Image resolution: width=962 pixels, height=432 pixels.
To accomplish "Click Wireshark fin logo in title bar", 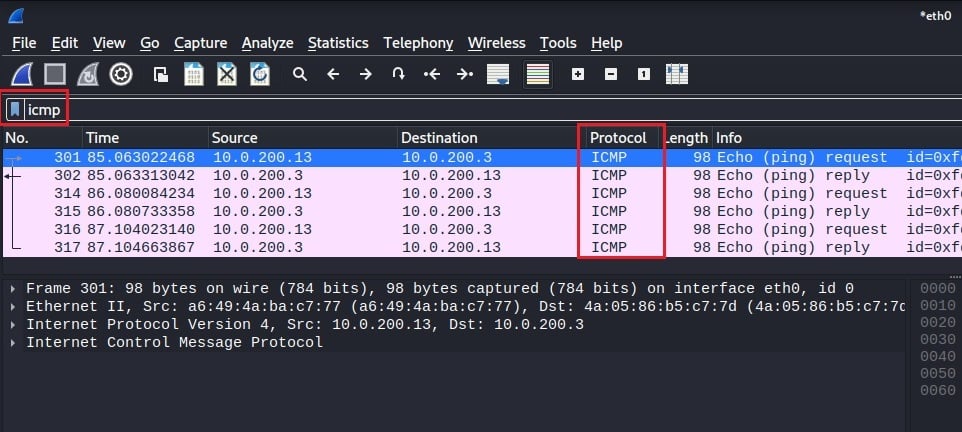I will pos(17,15).
